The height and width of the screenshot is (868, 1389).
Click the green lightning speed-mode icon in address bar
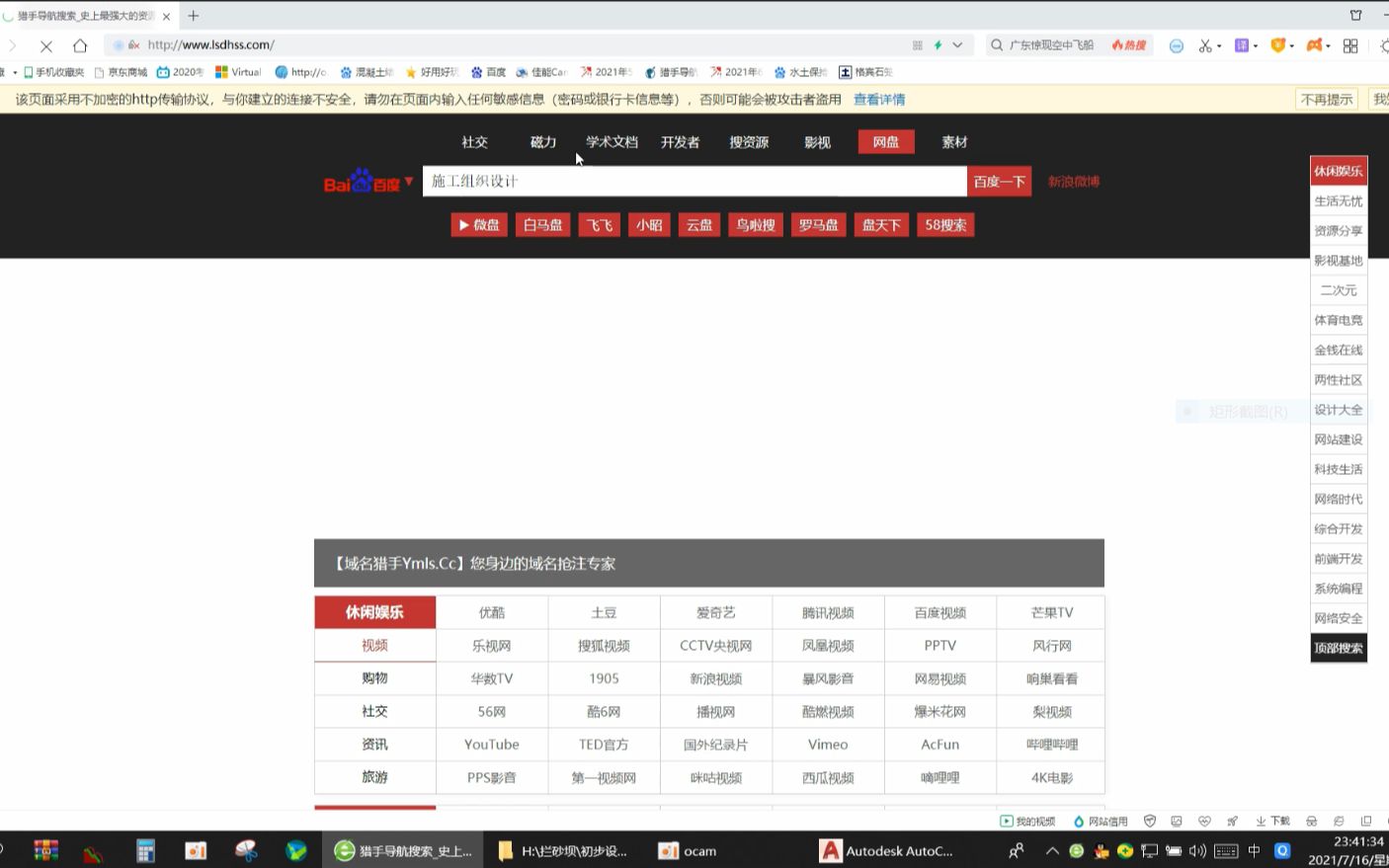pyautogui.click(x=938, y=45)
